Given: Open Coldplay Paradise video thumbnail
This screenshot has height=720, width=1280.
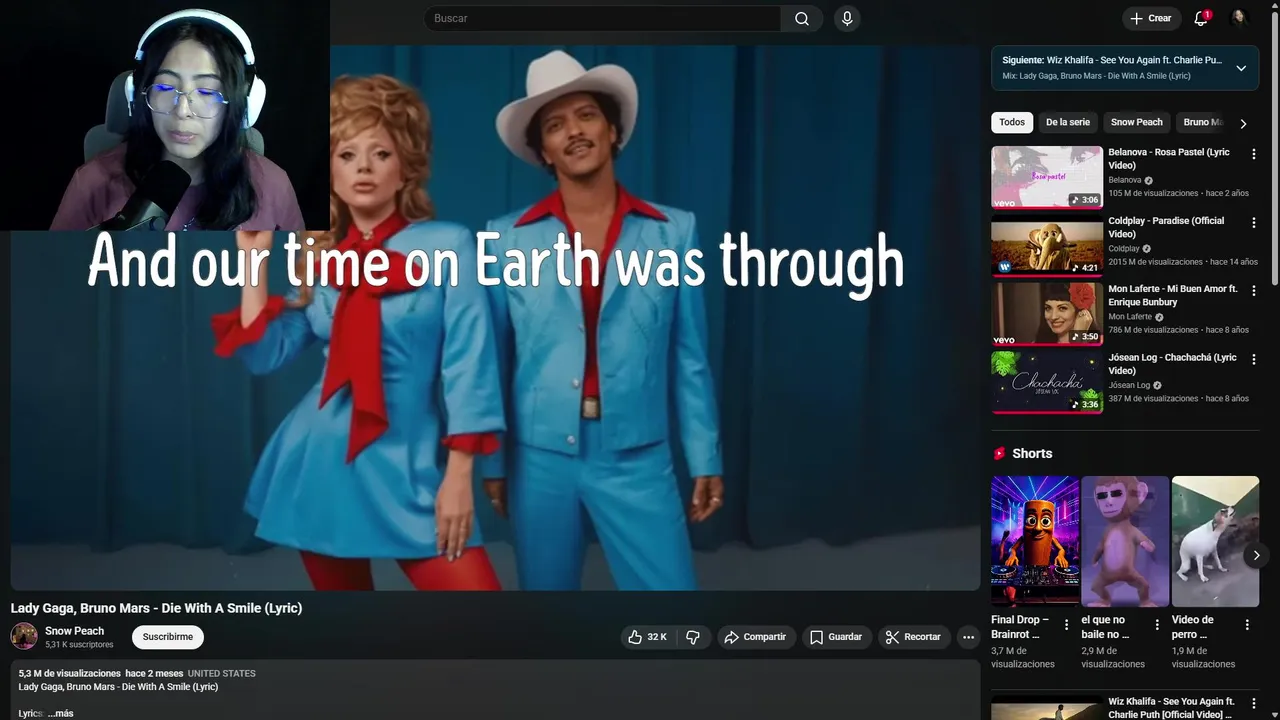Looking at the screenshot, I should (1047, 246).
